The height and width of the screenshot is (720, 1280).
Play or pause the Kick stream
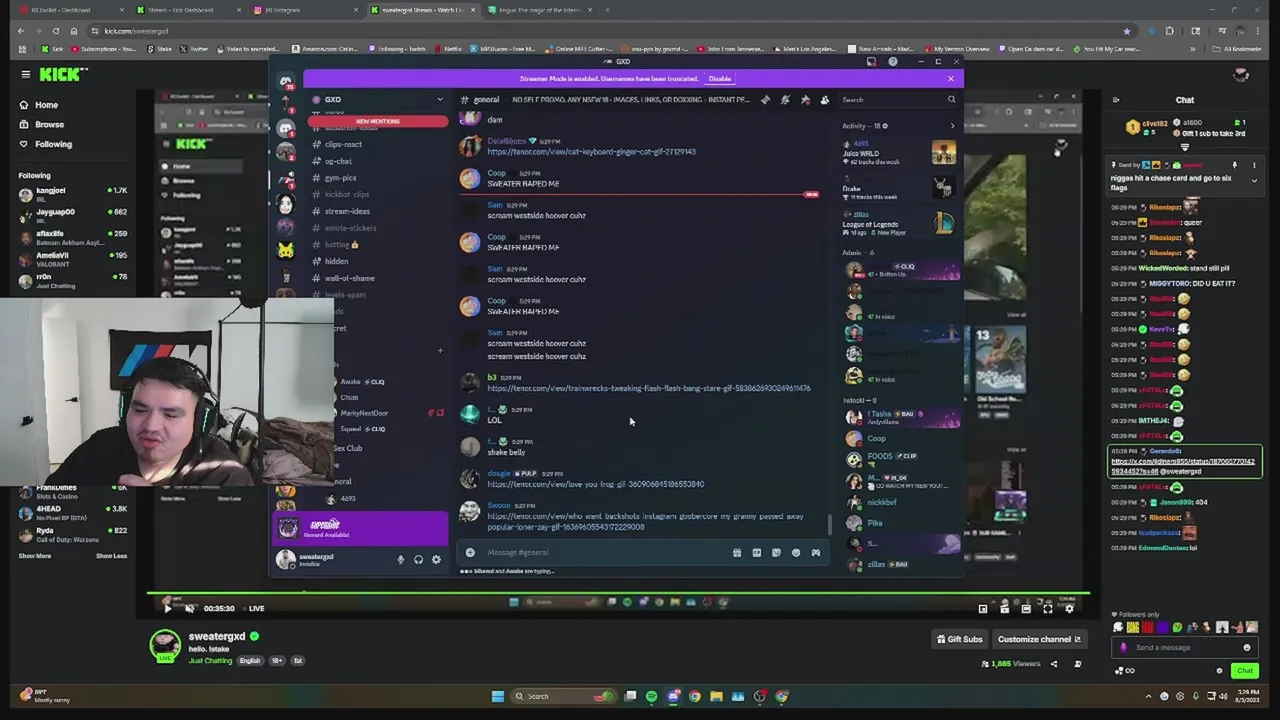168,608
